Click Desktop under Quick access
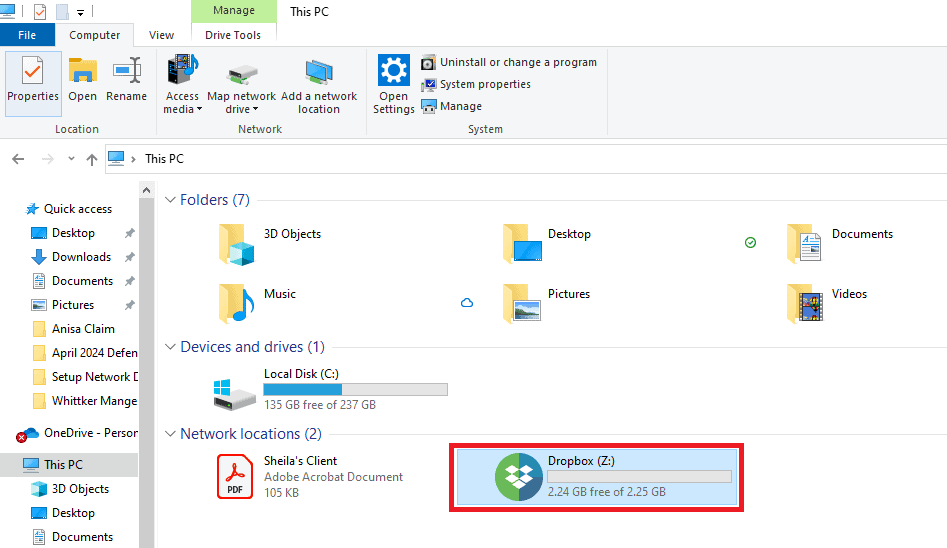The height and width of the screenshot is (548, 947). point(73,233)
